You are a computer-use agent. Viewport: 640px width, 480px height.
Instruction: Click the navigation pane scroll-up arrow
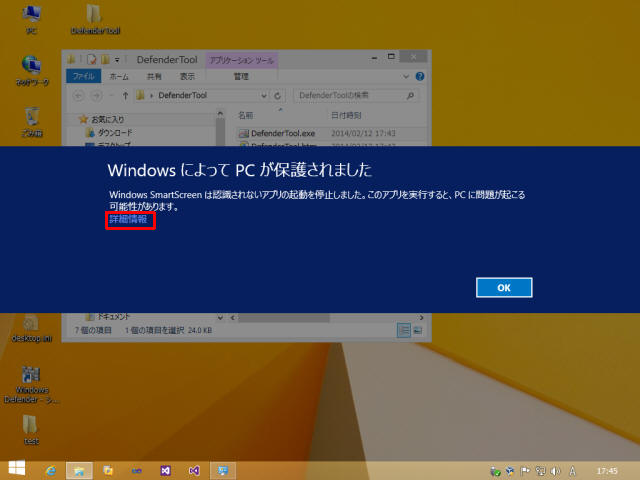pos(220,114)
